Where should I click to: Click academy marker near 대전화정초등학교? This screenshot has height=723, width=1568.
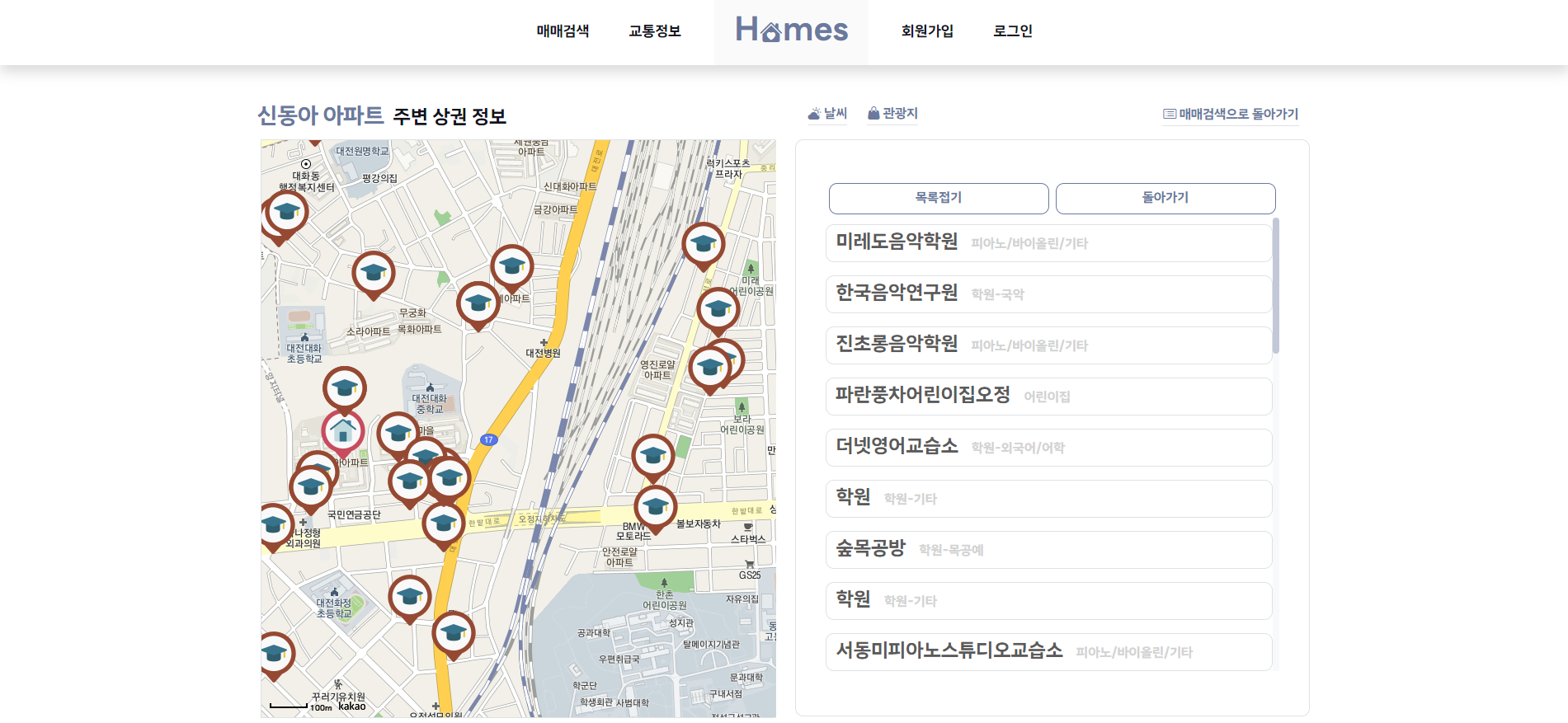[410, 599]
